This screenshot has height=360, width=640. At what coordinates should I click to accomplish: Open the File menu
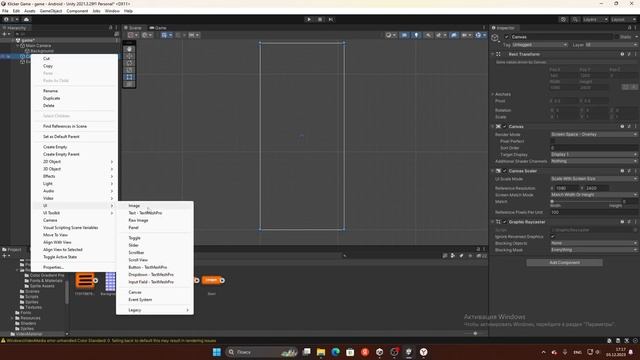(5, 11)
